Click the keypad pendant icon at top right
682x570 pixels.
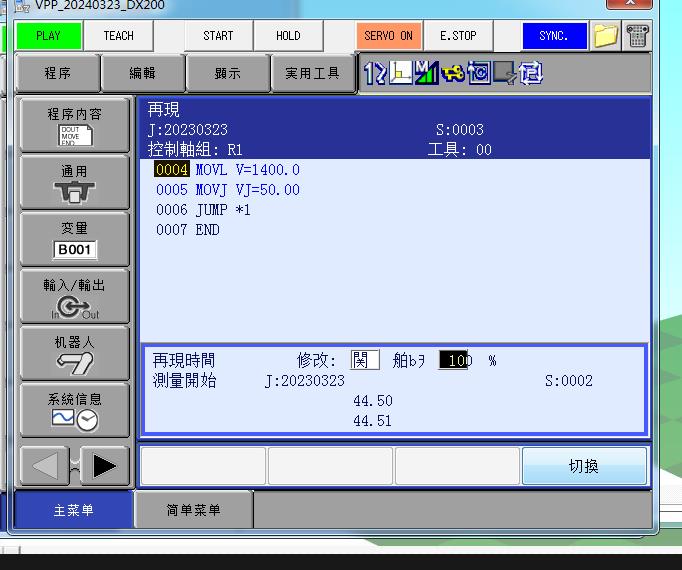[x=637, y=36]
